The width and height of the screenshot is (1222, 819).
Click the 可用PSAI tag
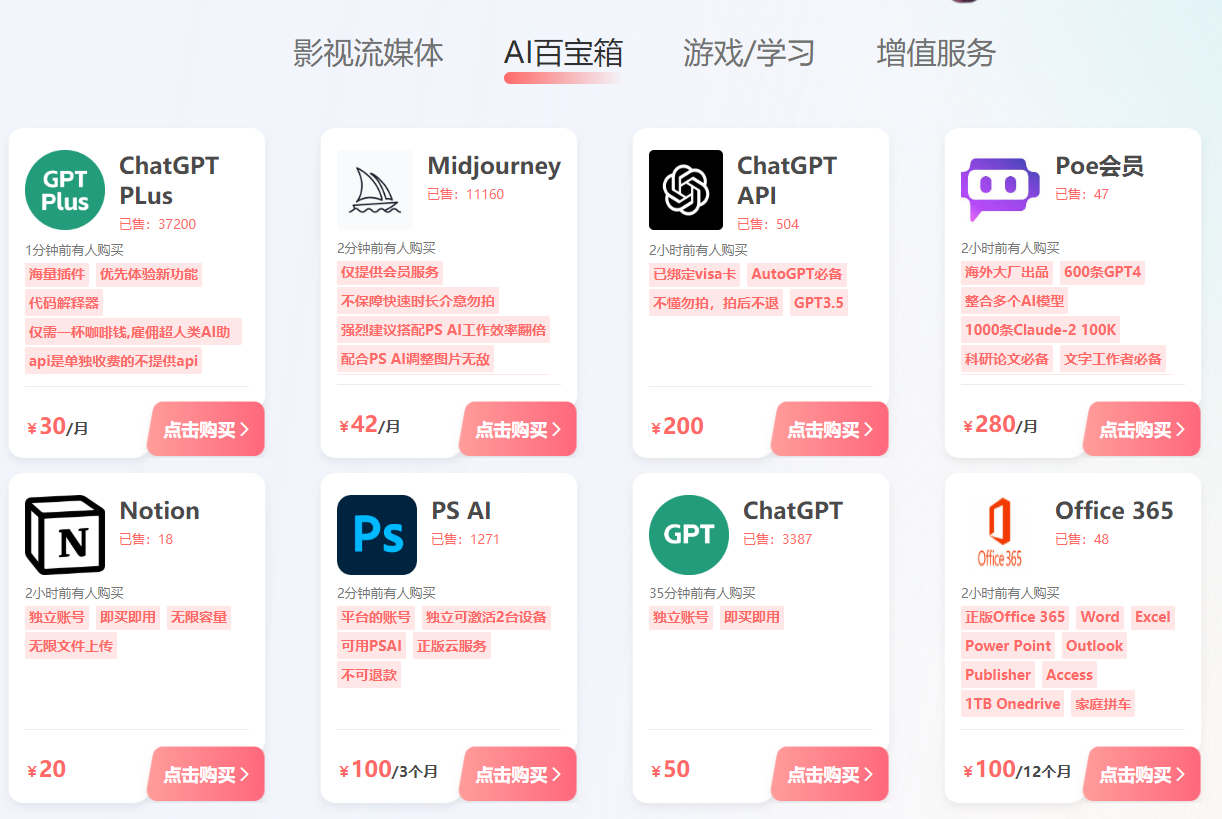pyautogui.click(x=372, y=646)
